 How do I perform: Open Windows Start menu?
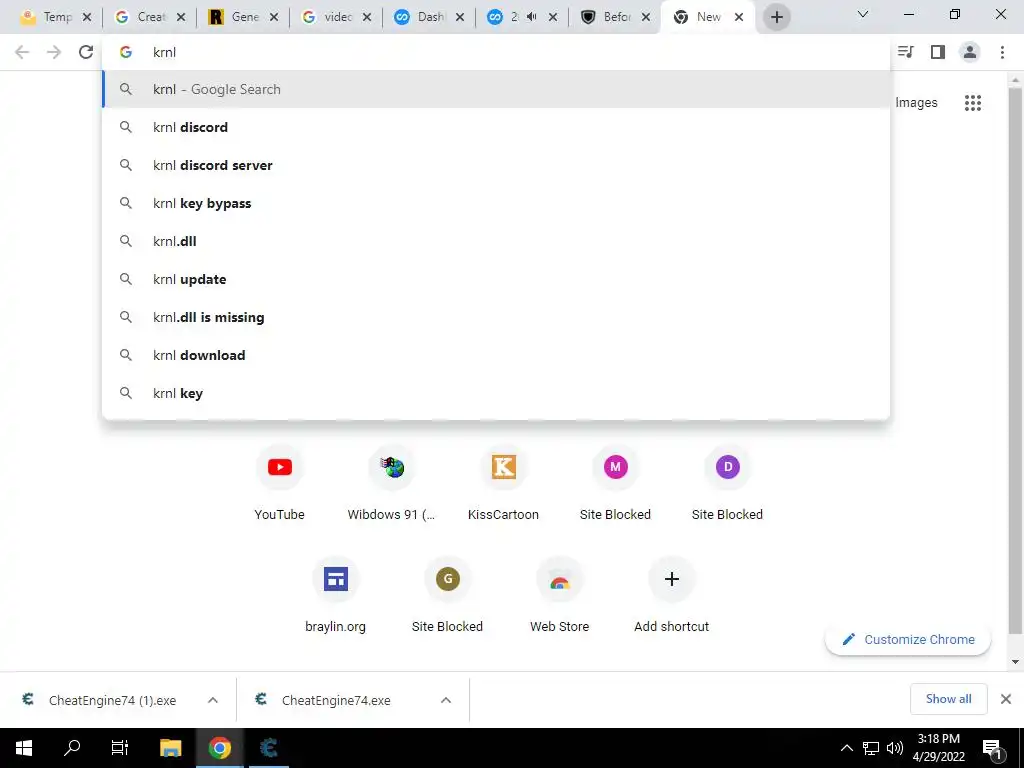pyautogui.click(x=24, y=748)
